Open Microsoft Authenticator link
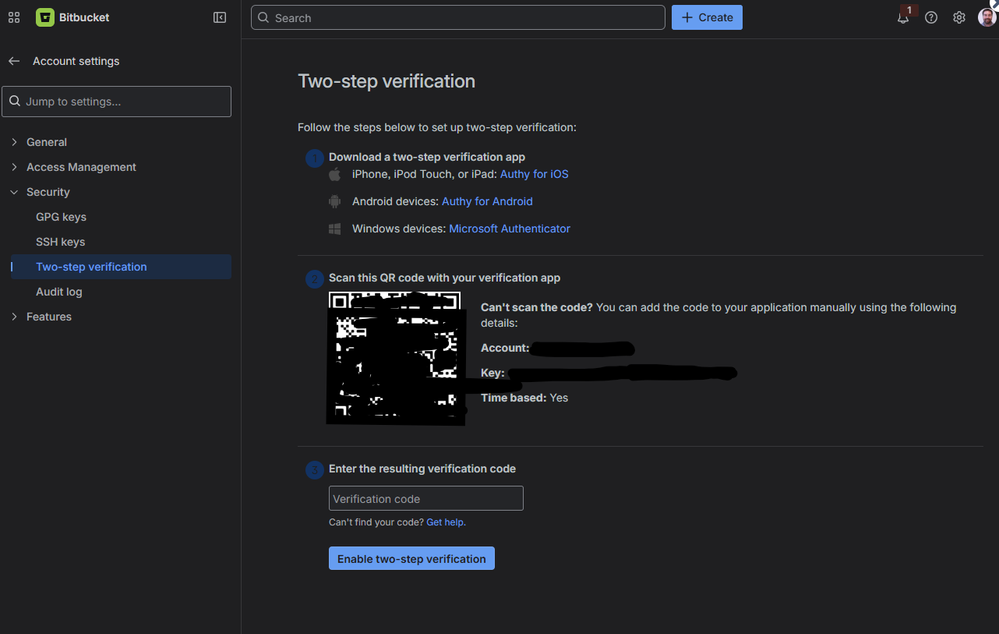 click(509, 229)
